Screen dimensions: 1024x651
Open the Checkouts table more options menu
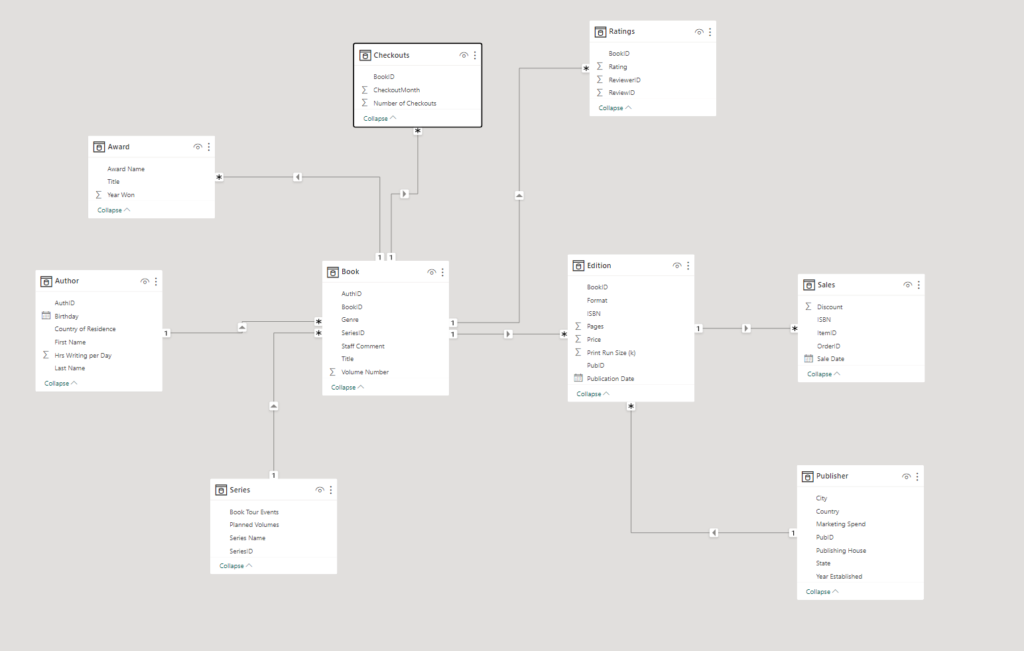click(475, 56)
